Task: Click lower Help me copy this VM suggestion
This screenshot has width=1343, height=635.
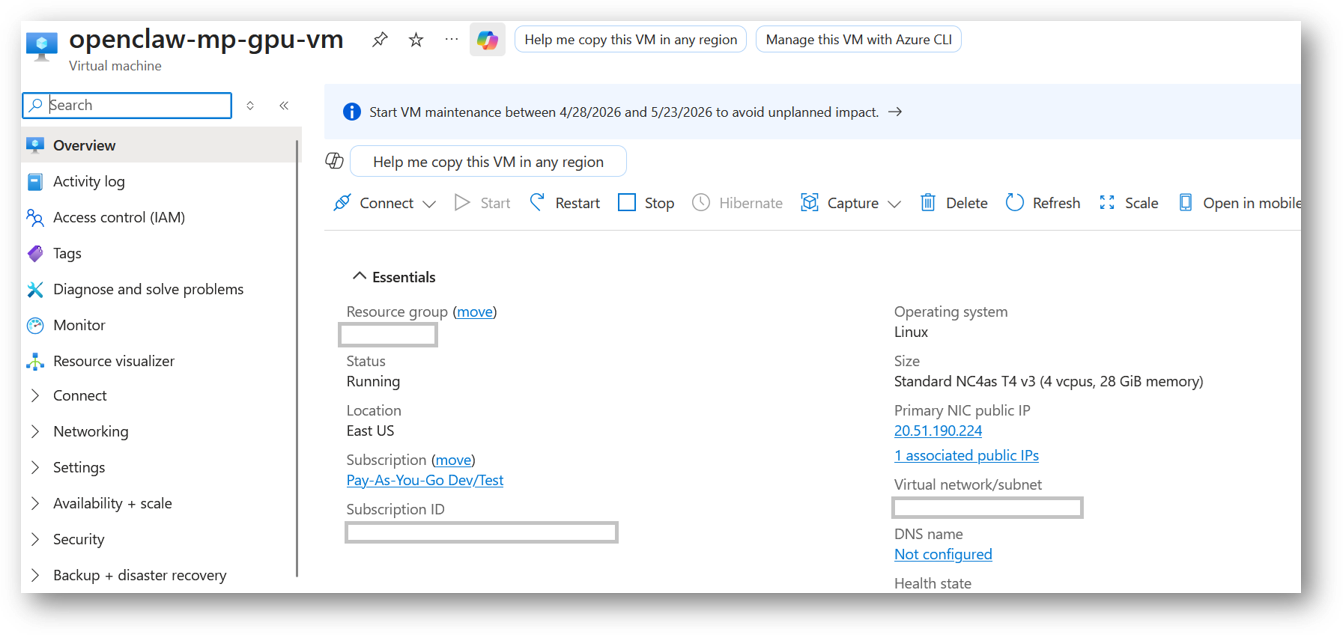Action: click(x=488, y=161)
